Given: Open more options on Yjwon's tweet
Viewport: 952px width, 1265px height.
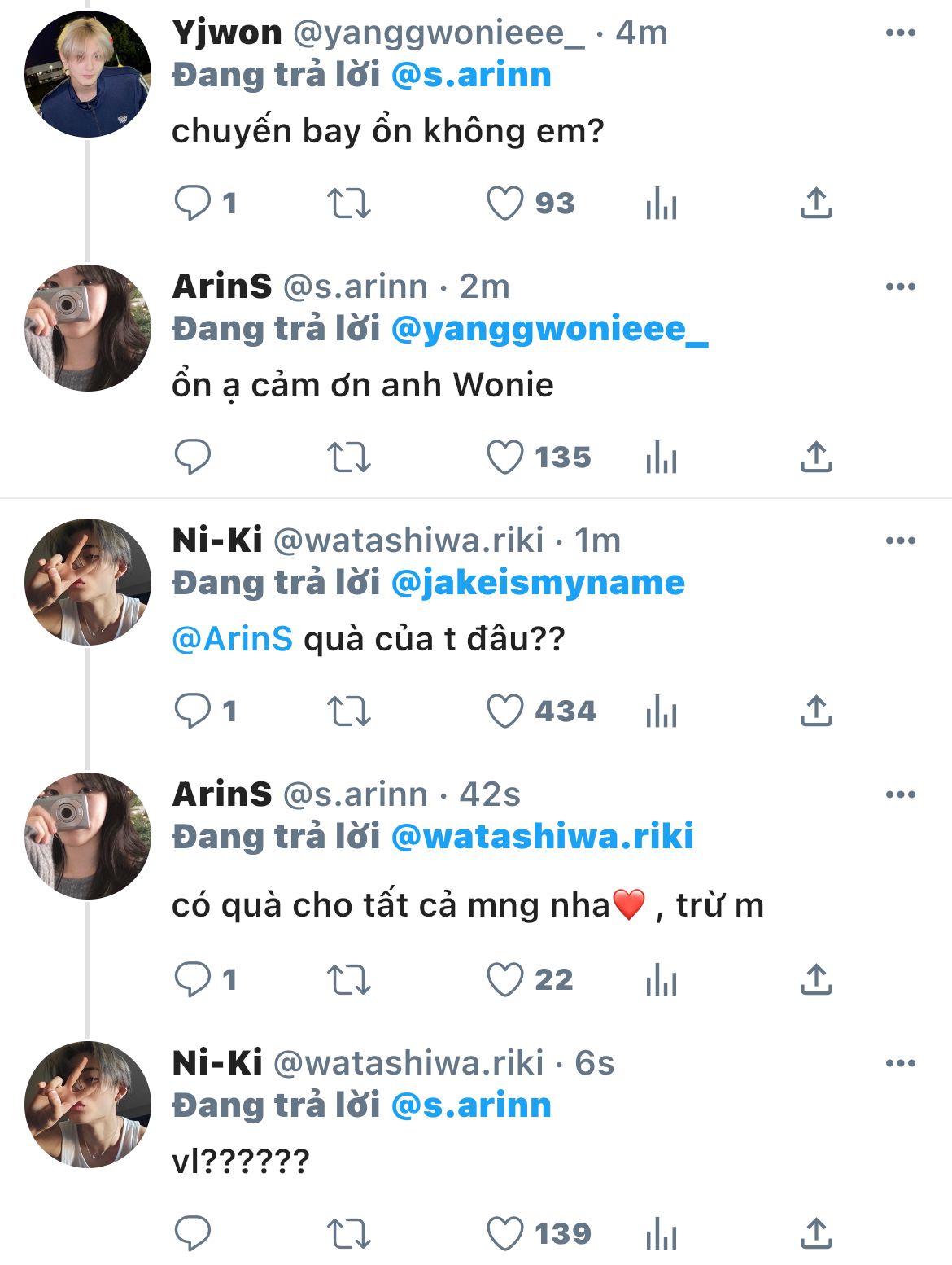Looking at the screenshot, I should click(900, 33).
